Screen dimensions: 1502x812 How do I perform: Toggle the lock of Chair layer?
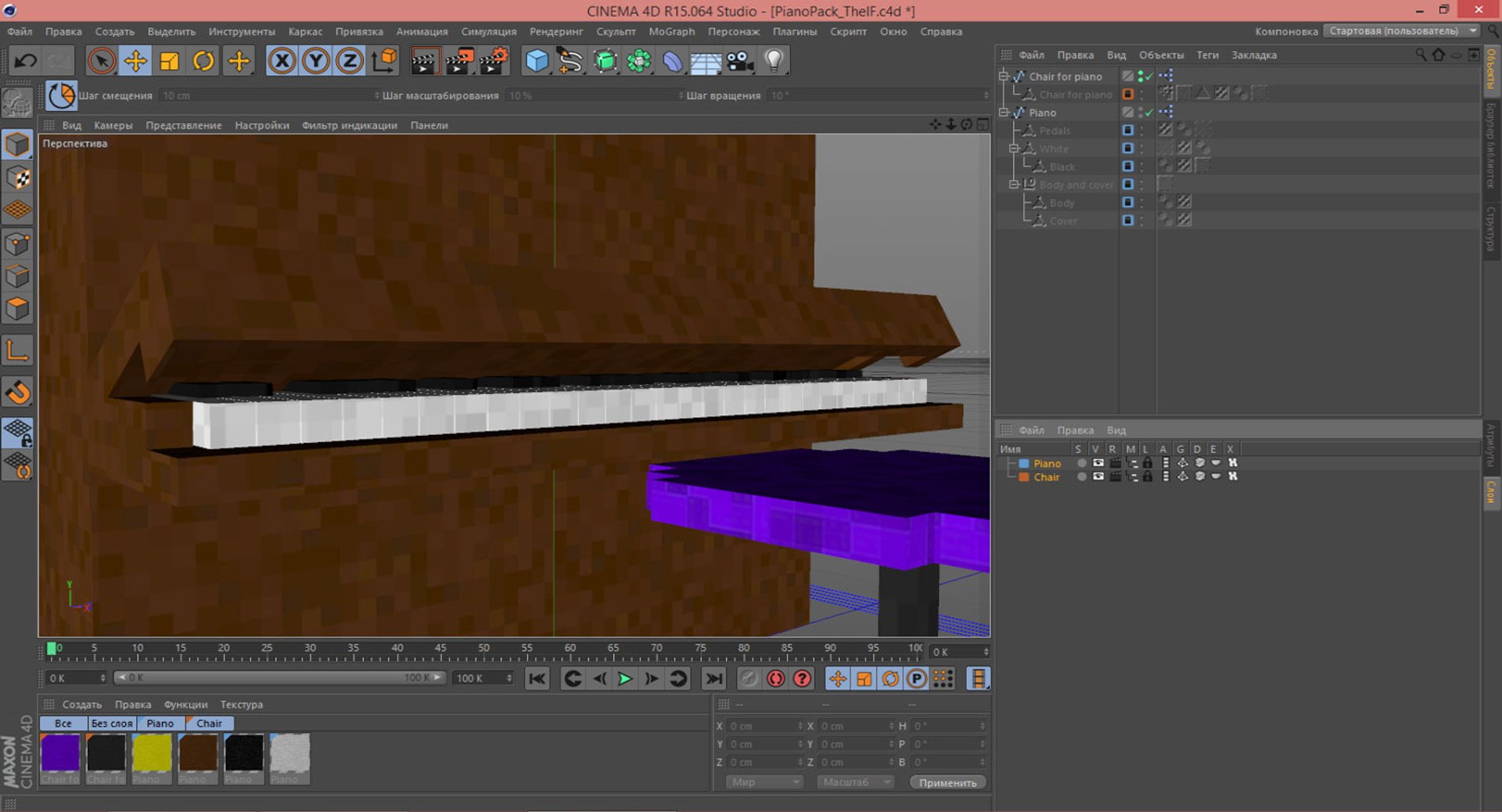tap(1148, 476)
